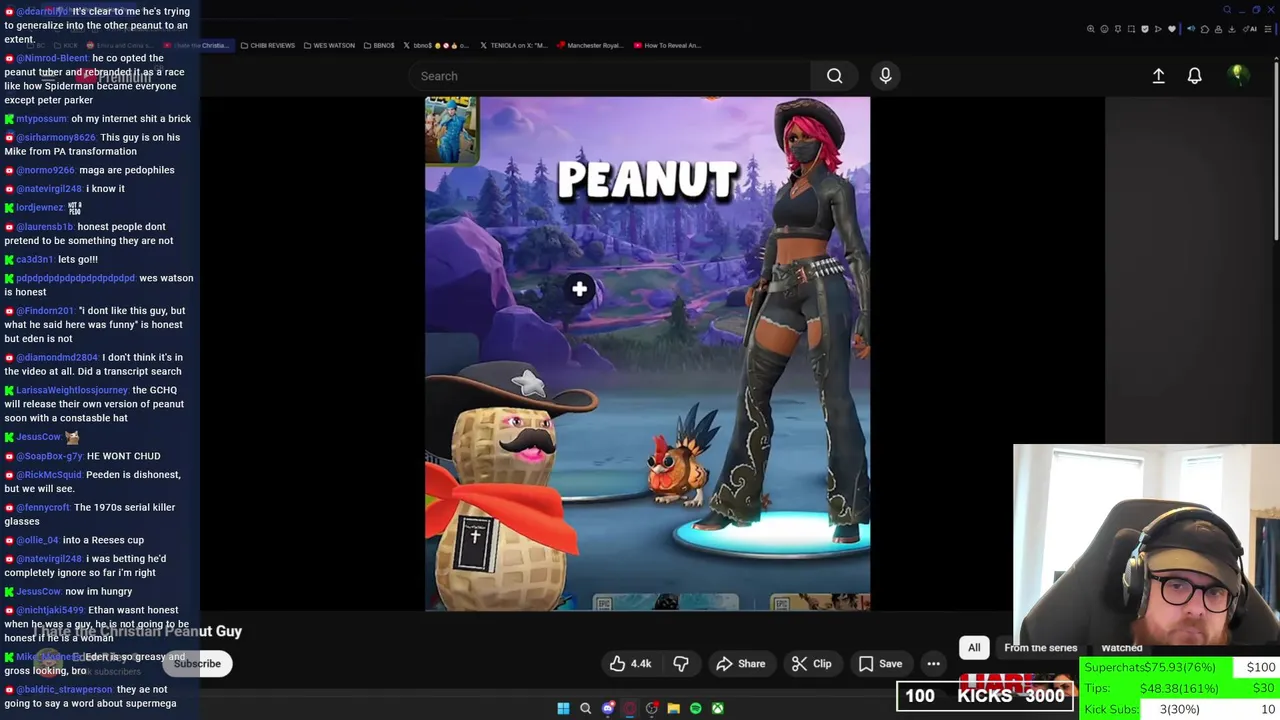Screen dimensions: 1280x720
Task: Subscribe to the channel
Action: pyautogui.click(x=197, y=664)
